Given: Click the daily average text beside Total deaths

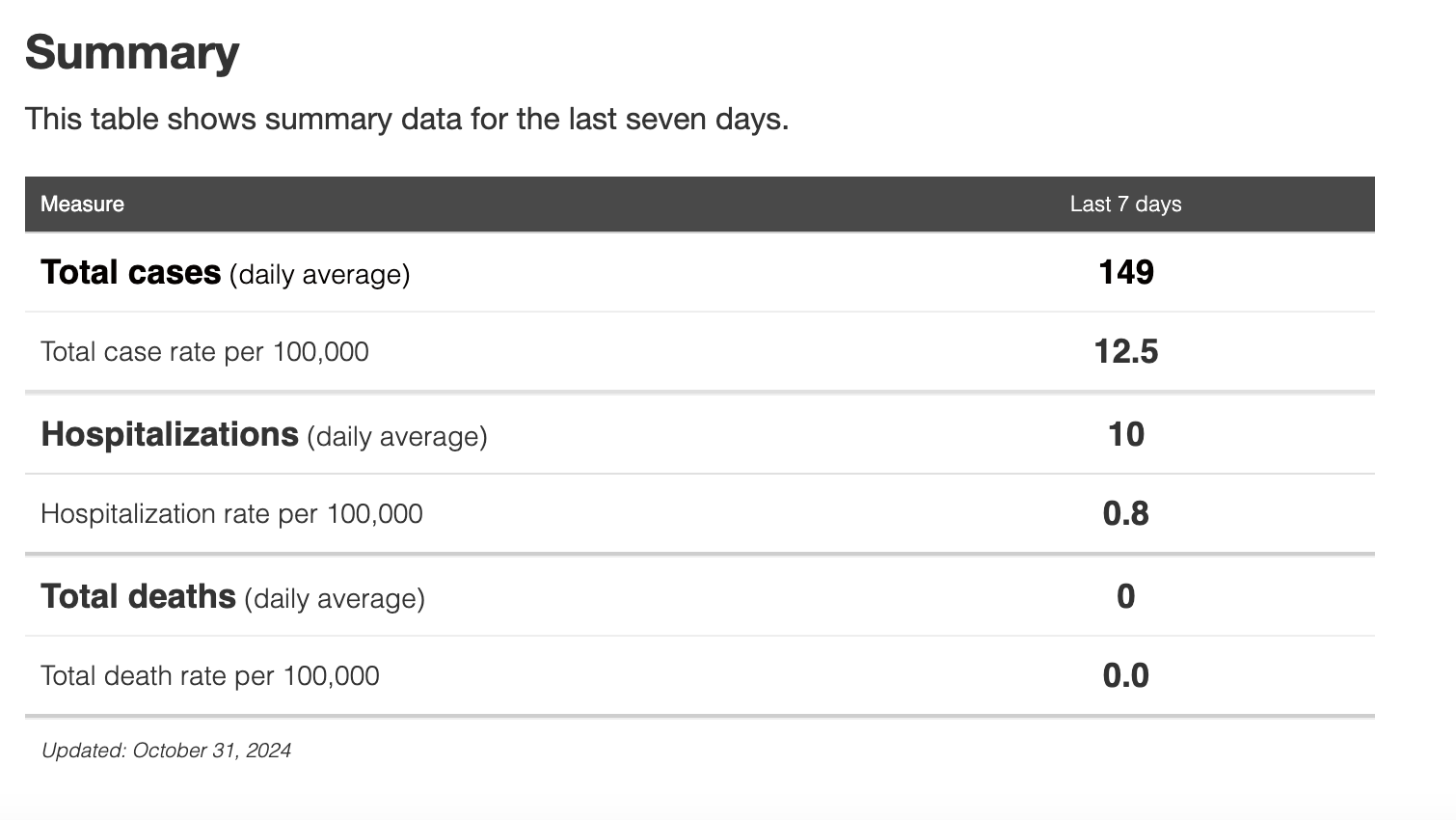Looking at the screenshot, I should [x=335, y=599].
